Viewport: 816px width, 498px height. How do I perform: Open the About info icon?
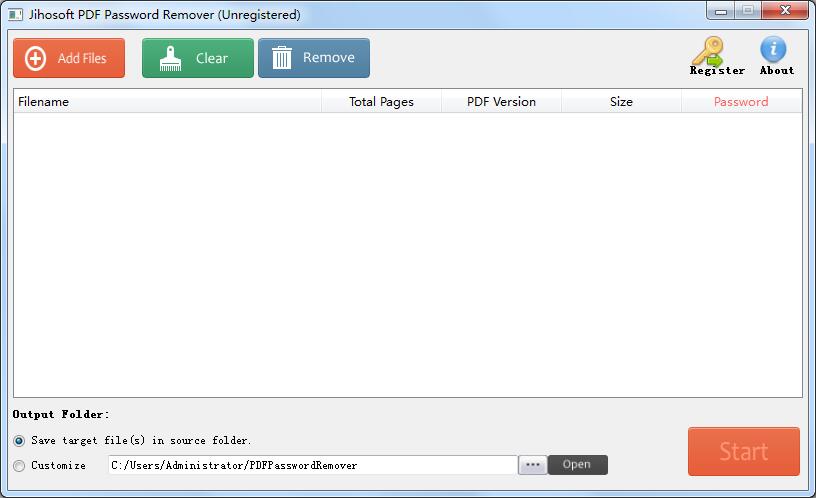[776, 56]
